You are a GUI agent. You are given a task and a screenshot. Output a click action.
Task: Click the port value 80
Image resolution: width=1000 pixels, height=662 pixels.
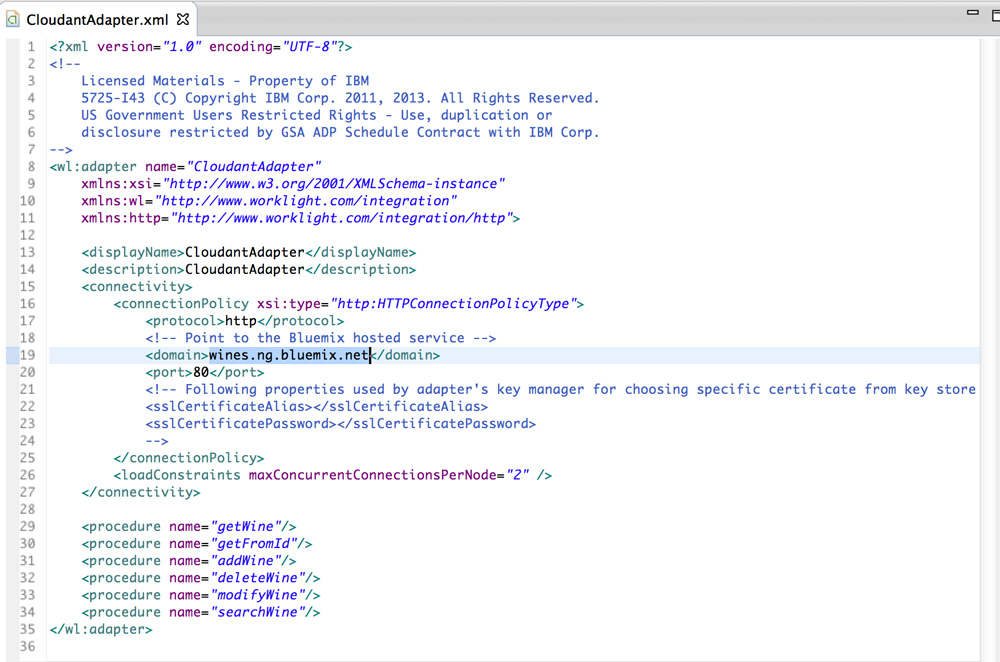201,372
